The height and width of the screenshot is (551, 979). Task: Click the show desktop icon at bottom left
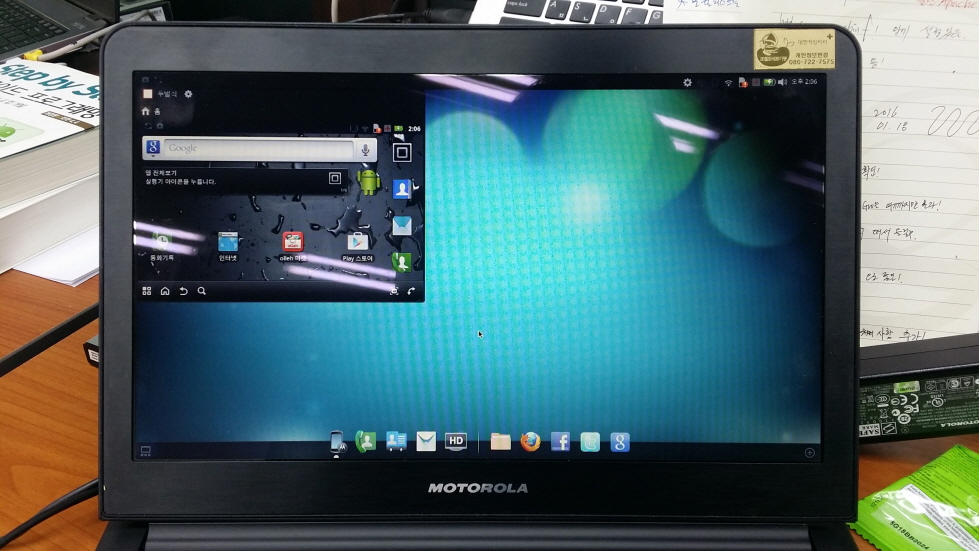[x=145, y=451]
